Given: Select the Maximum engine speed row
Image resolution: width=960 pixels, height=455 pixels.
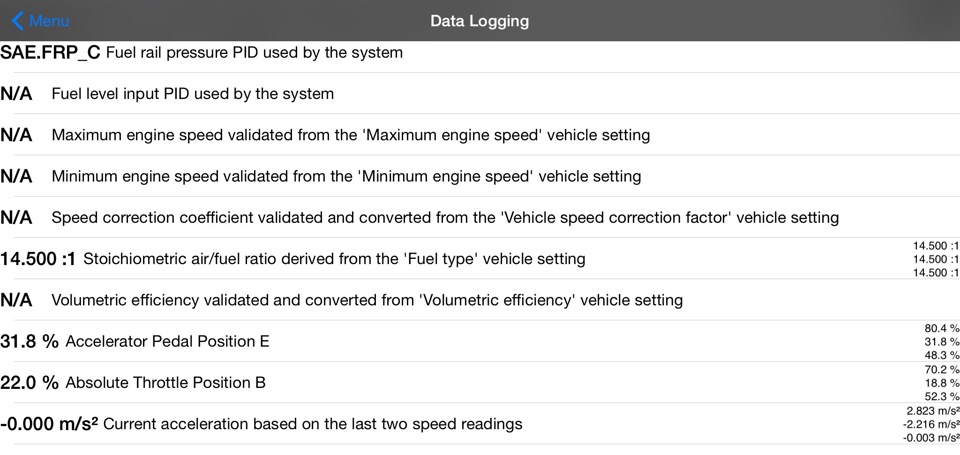Looking at the screenshot, I should coord(350,135).
